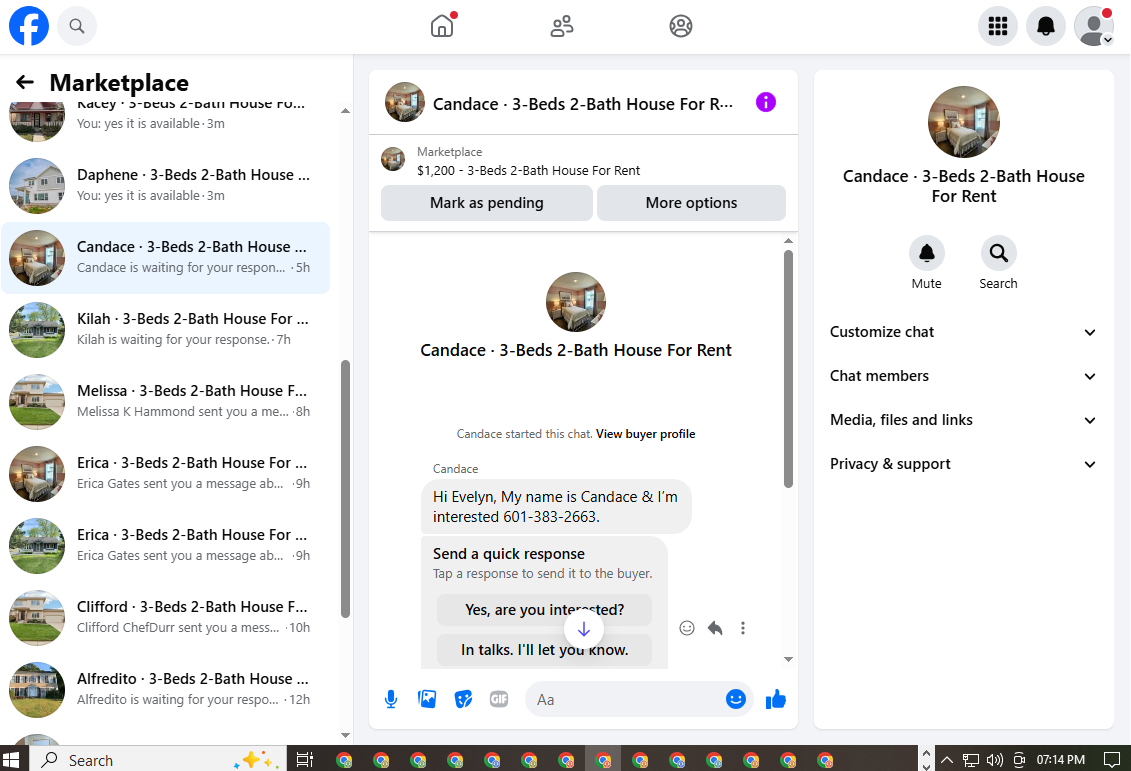Image resolution: width=1131 pixels, height=771 pixels.
Task: Send quick response 'Yes, are you interested?'
Action: (545, 609)
